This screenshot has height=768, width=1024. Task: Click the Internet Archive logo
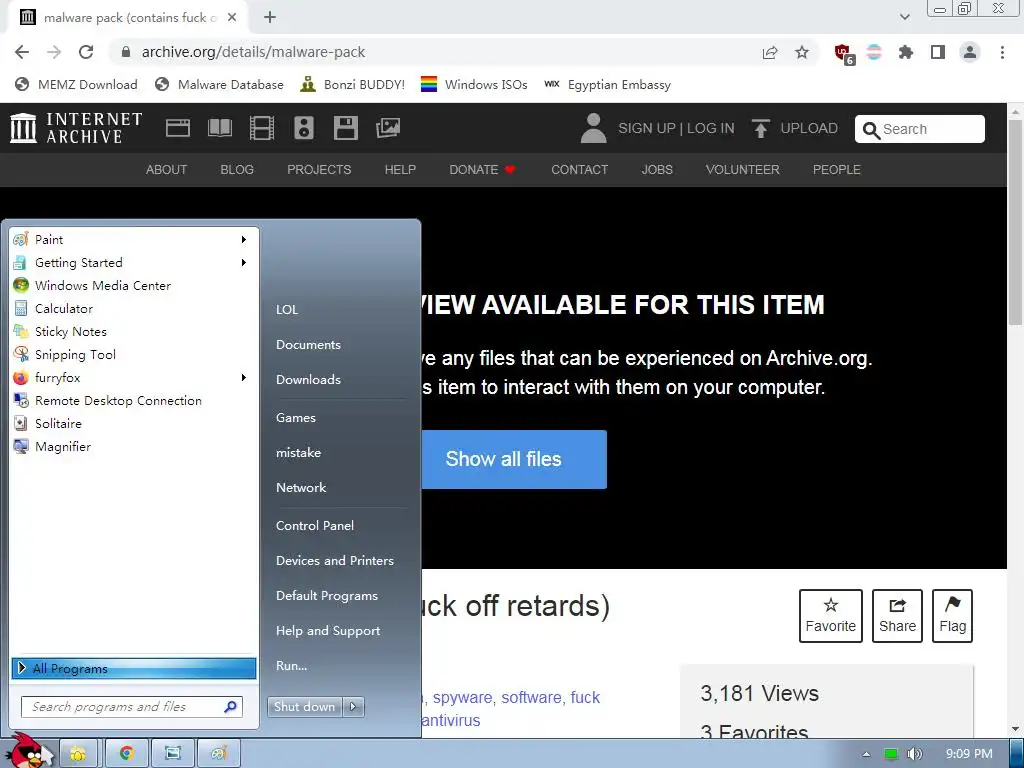coord(76,128)
